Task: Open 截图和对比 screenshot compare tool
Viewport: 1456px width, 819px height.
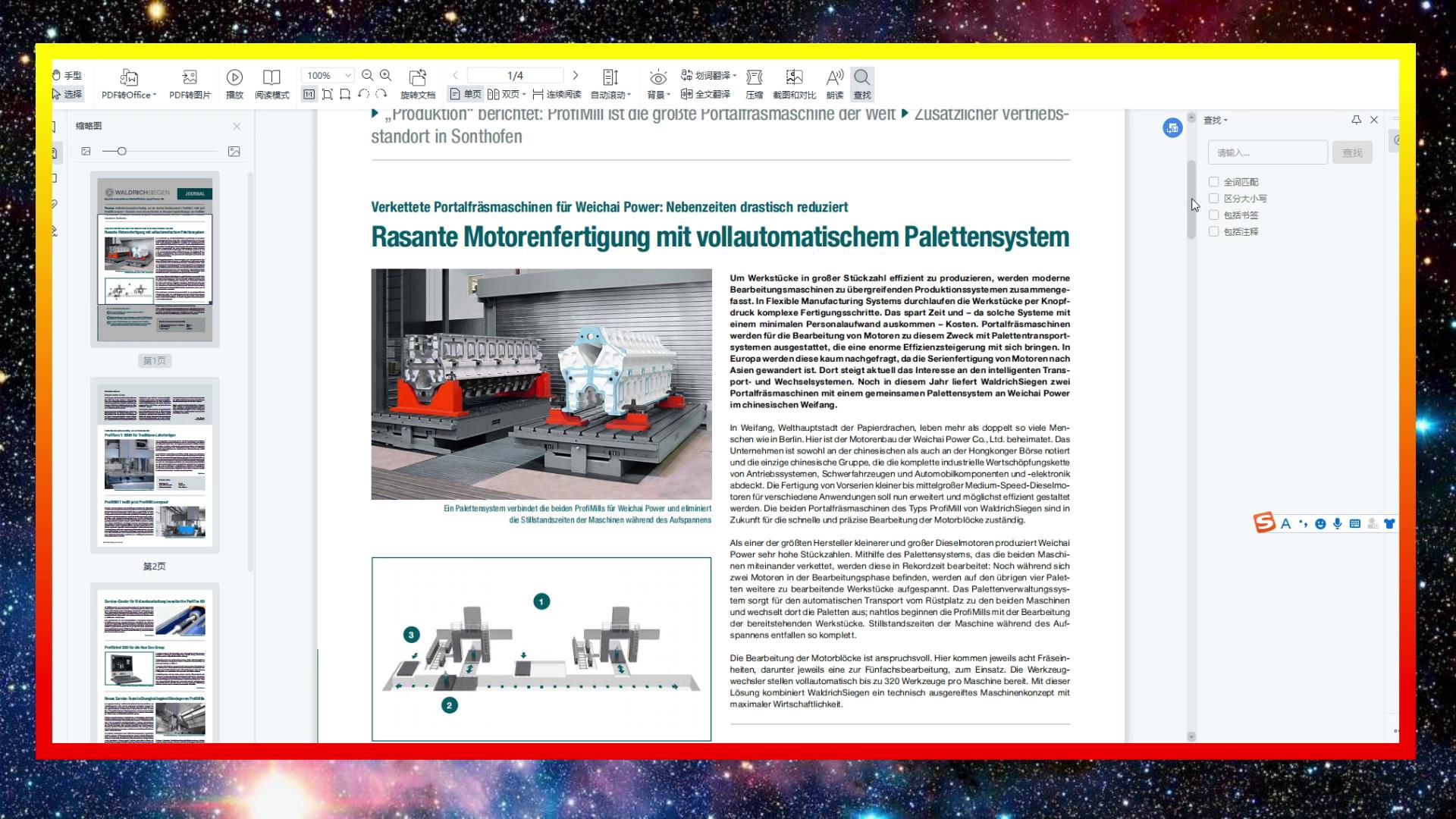Action: [x=794, y=77]
